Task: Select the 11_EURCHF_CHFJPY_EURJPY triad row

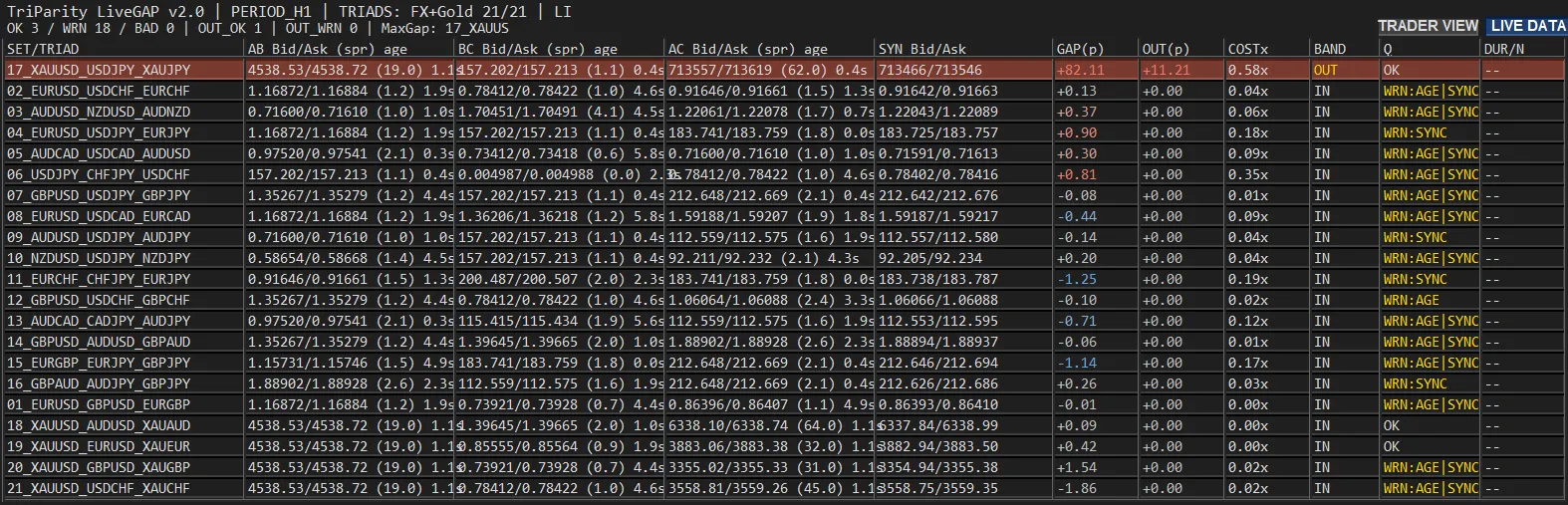Action: click(784, 279)
